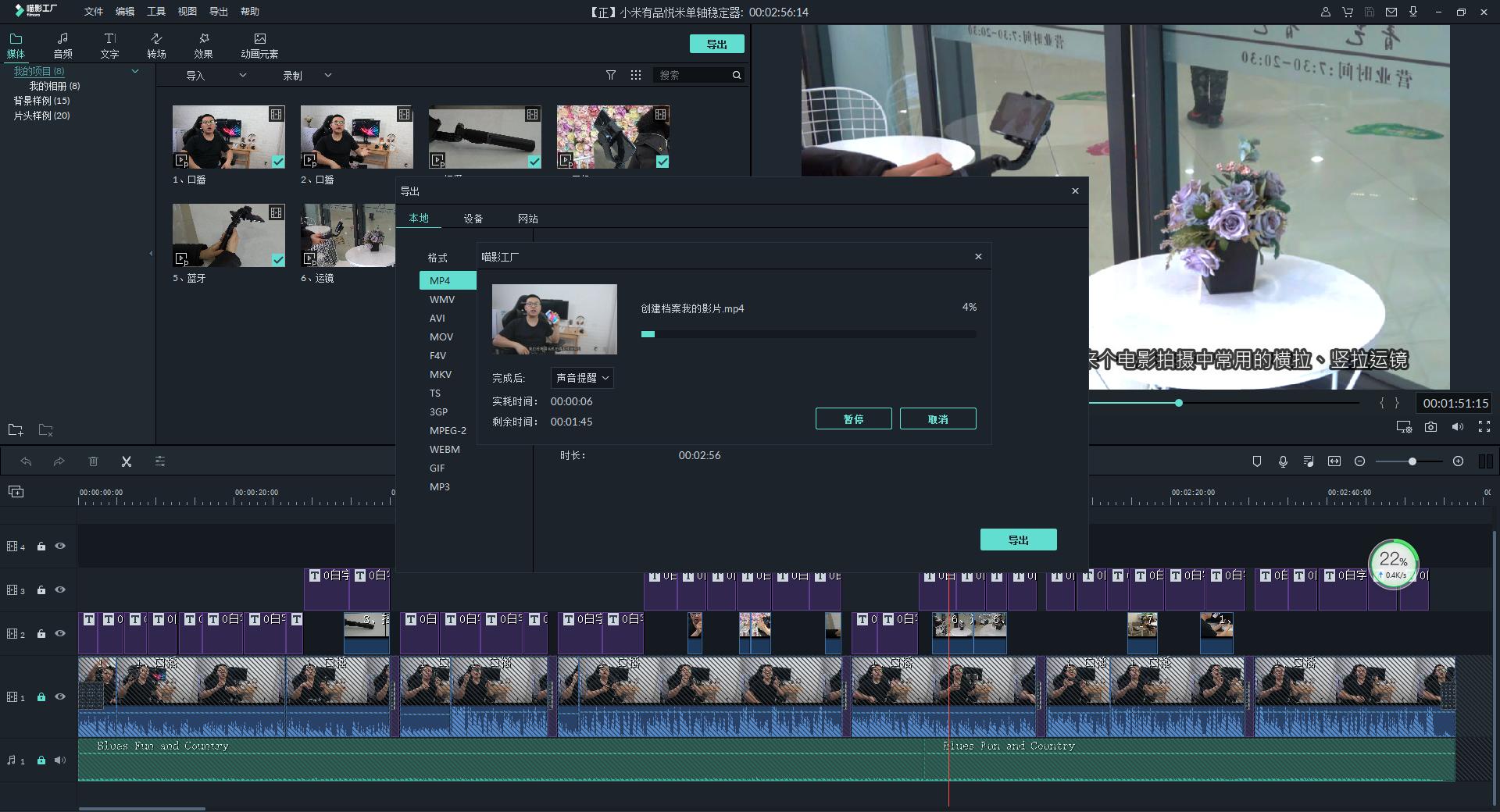This screenshot has width=1500, height=812.
Task: Open the grid view icon beside search
Action: [x=636, y=75]
